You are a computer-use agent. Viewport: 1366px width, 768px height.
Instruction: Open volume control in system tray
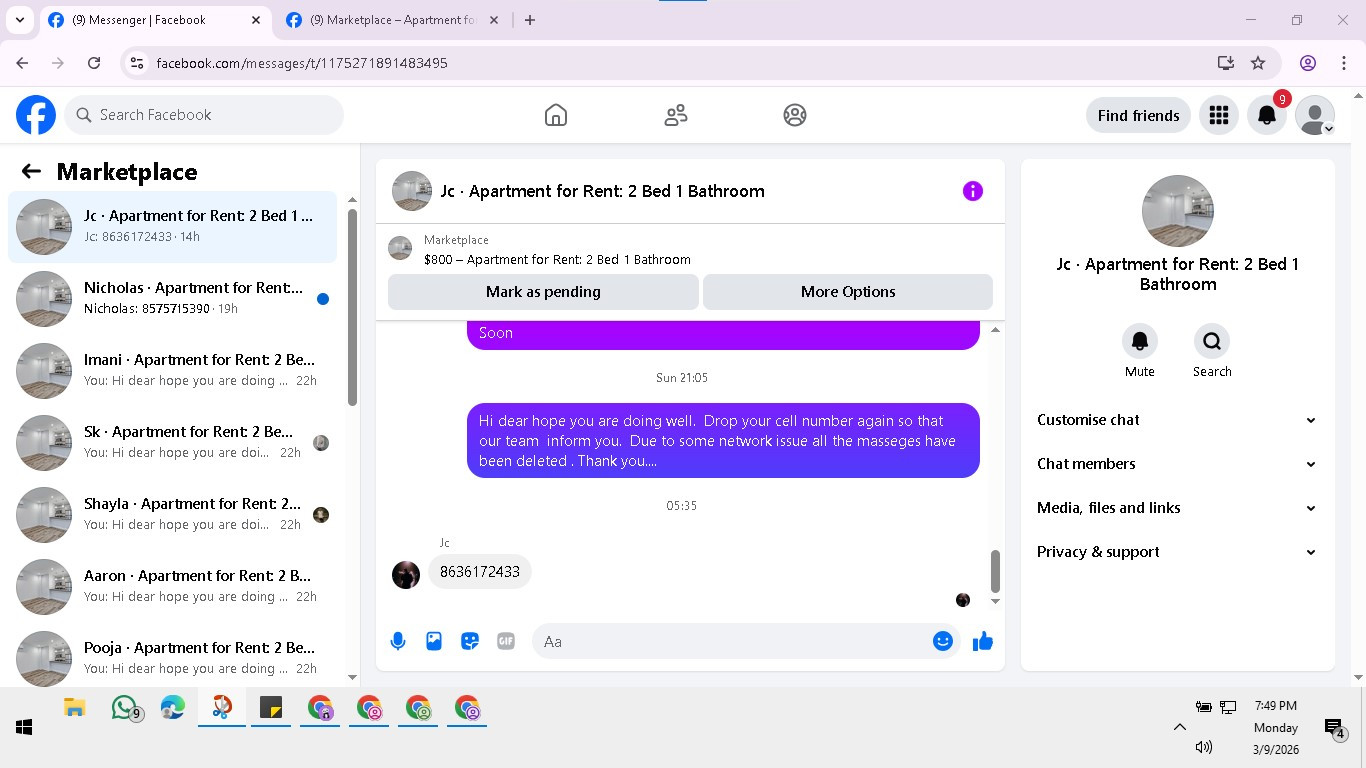click(x=1203, y=747)
